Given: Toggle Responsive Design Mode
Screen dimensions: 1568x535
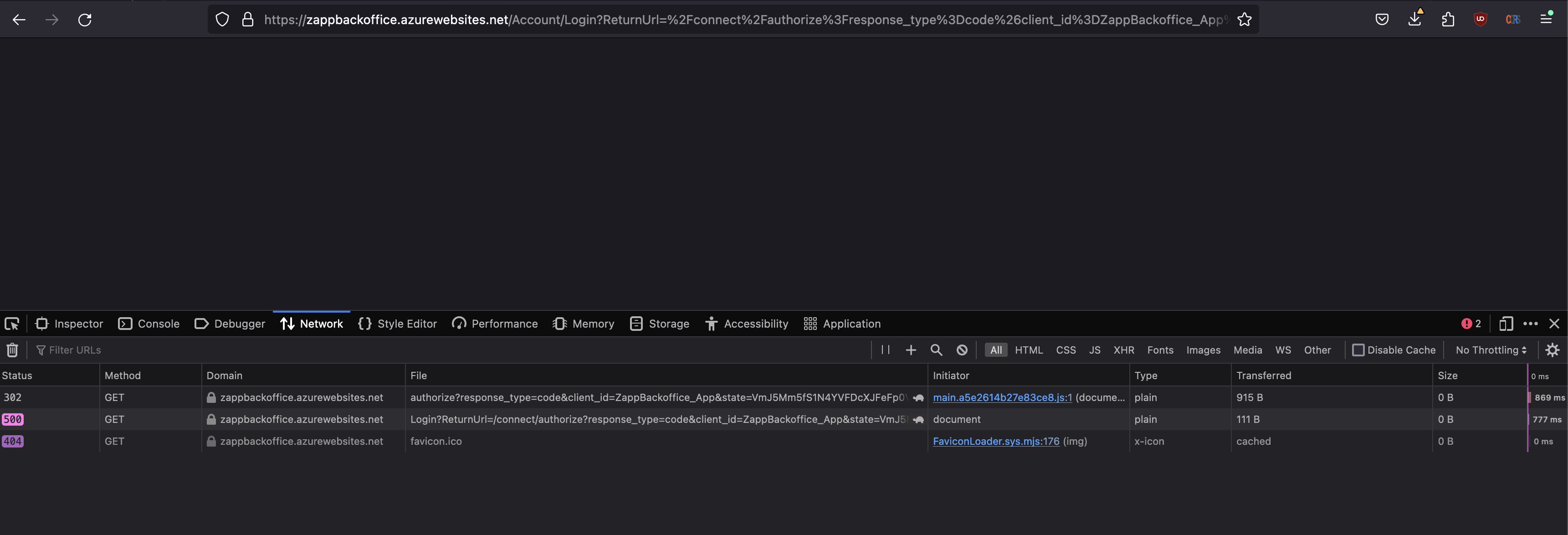Looking at the screenshot, I should [x=1506, y=323].
